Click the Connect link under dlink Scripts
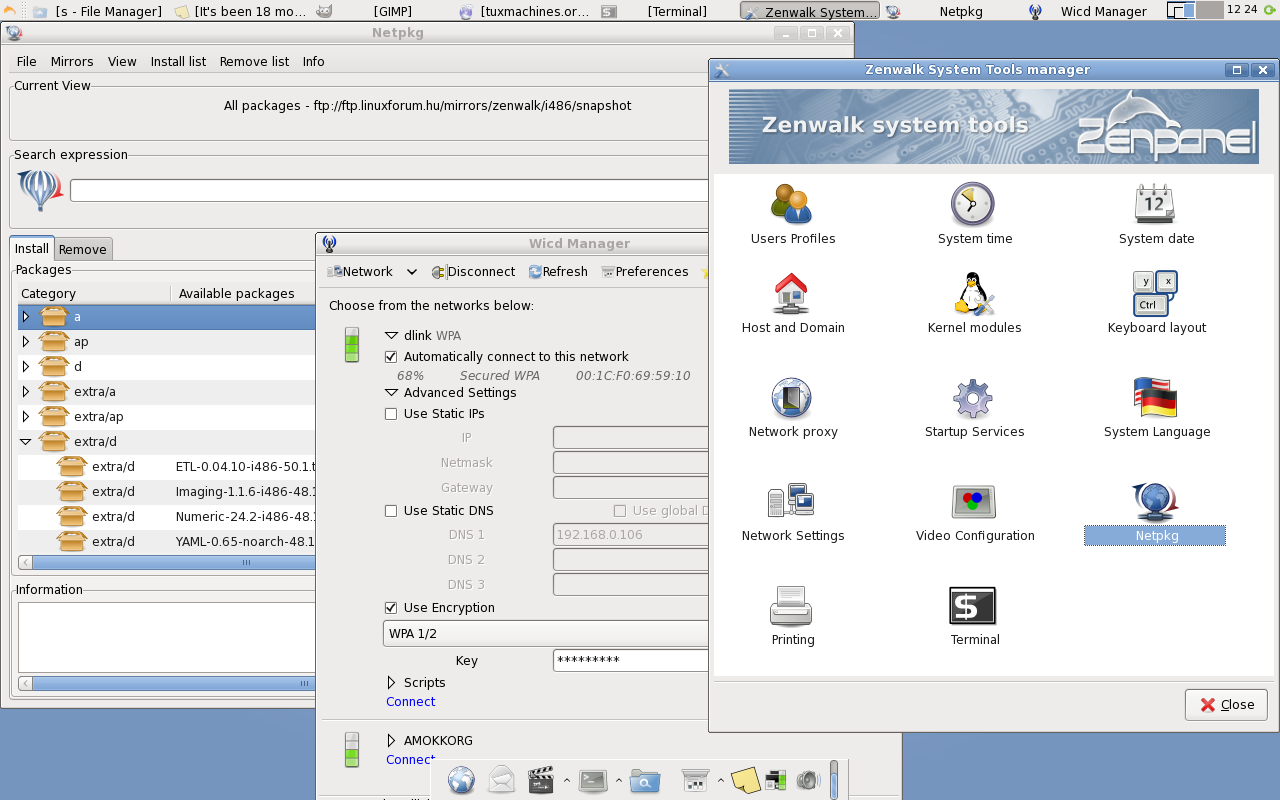1280x800 pixels. click(410, 702)
